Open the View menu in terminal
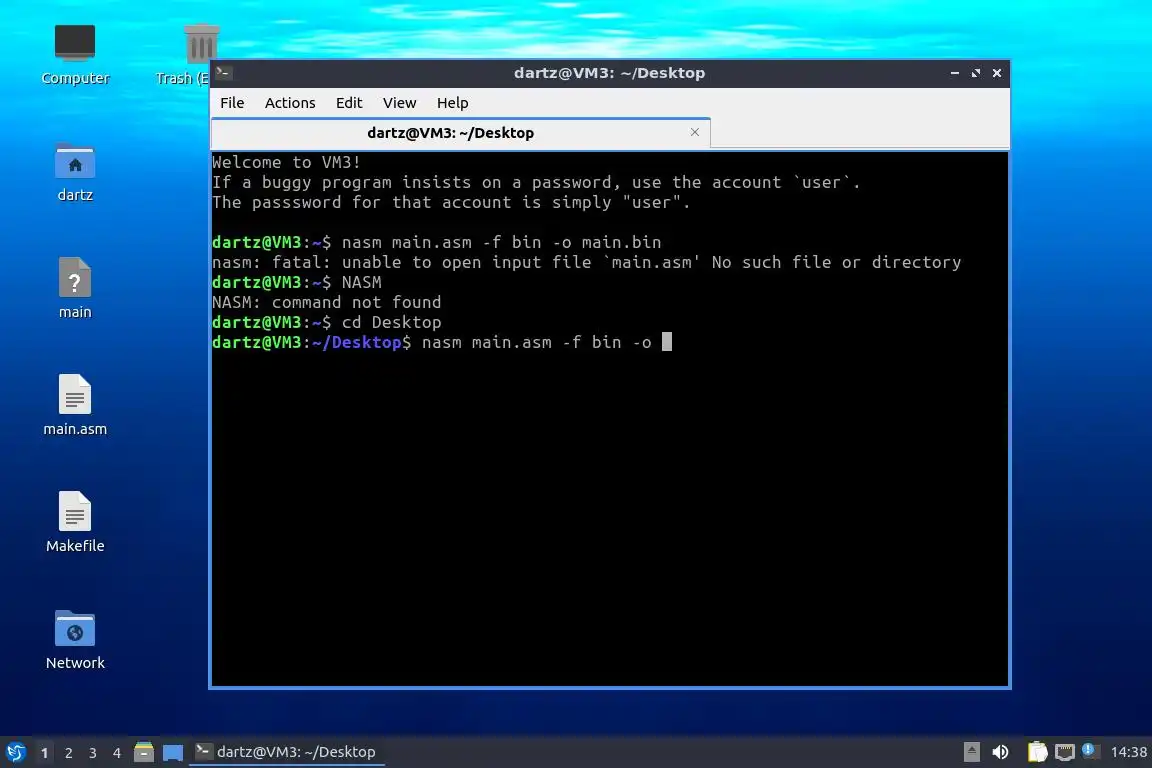Viewport: 1152px width, 768px height. click(399, 103)
